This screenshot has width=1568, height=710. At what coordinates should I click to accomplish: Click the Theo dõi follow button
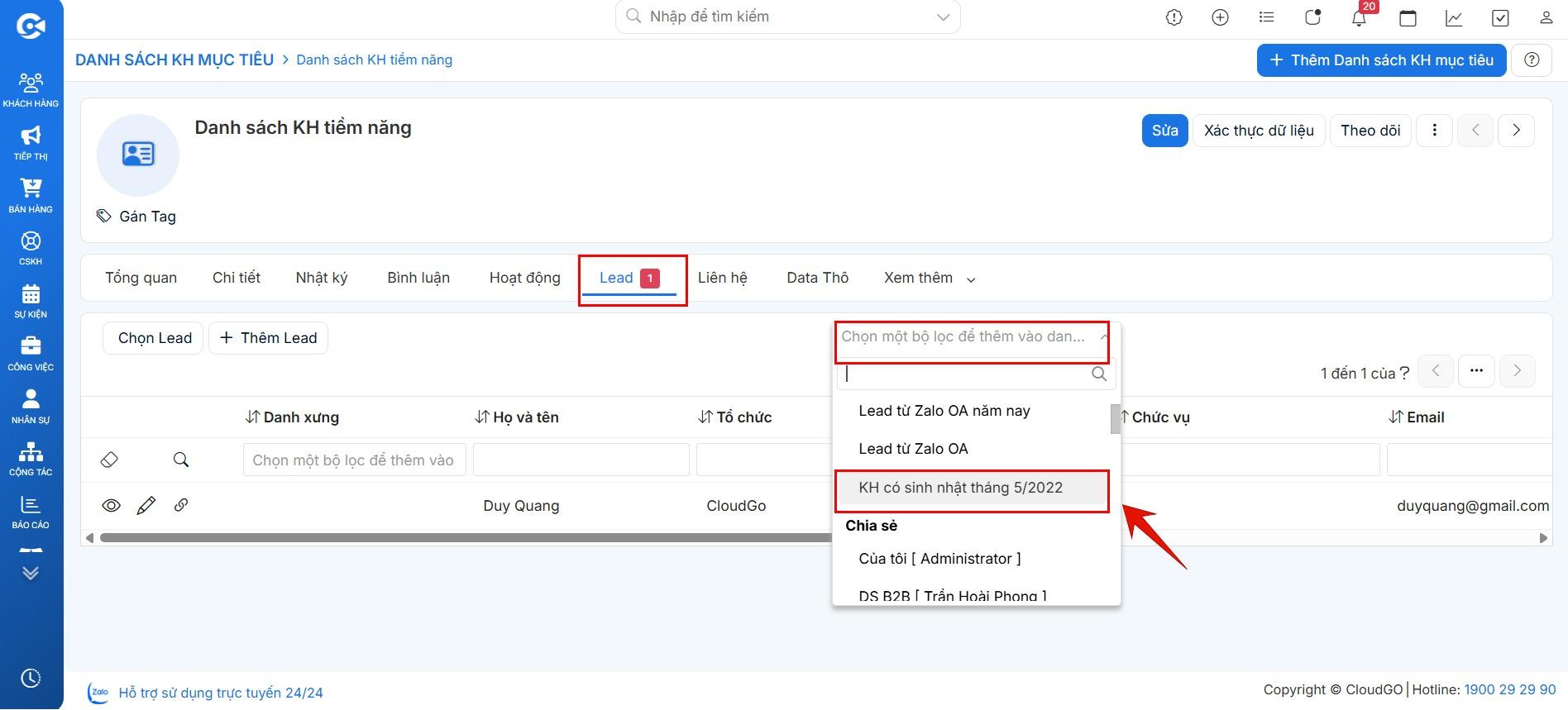pos(1370,131)
